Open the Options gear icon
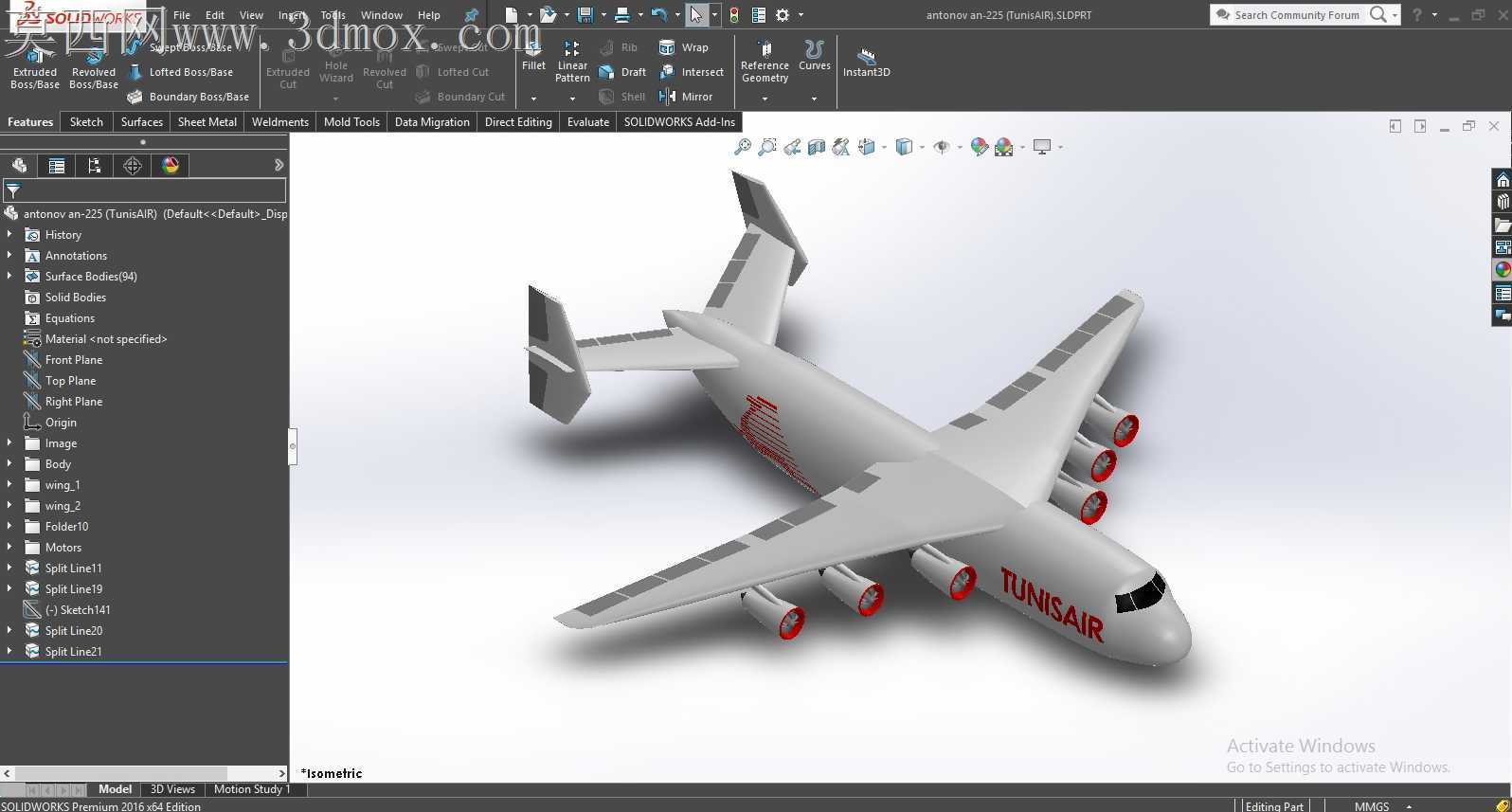The height and width of the screenshot is (812, 1512). [x=783, y=14]
